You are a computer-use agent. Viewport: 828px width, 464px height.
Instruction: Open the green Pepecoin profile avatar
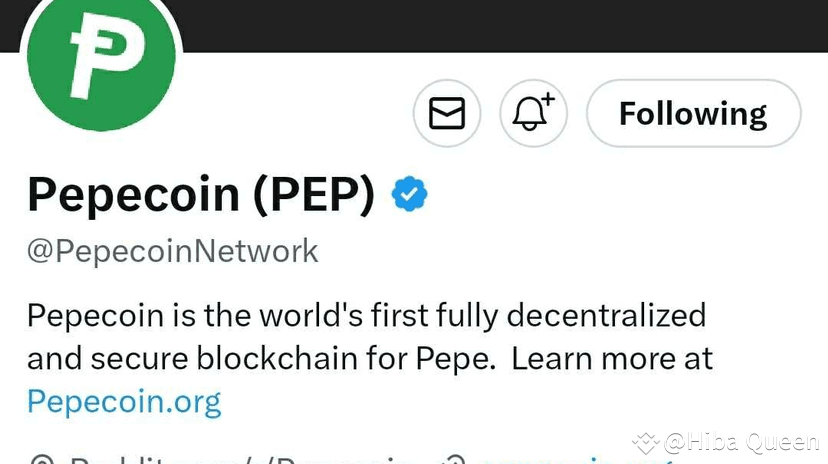pyautogui.click(x=102, y=62)
